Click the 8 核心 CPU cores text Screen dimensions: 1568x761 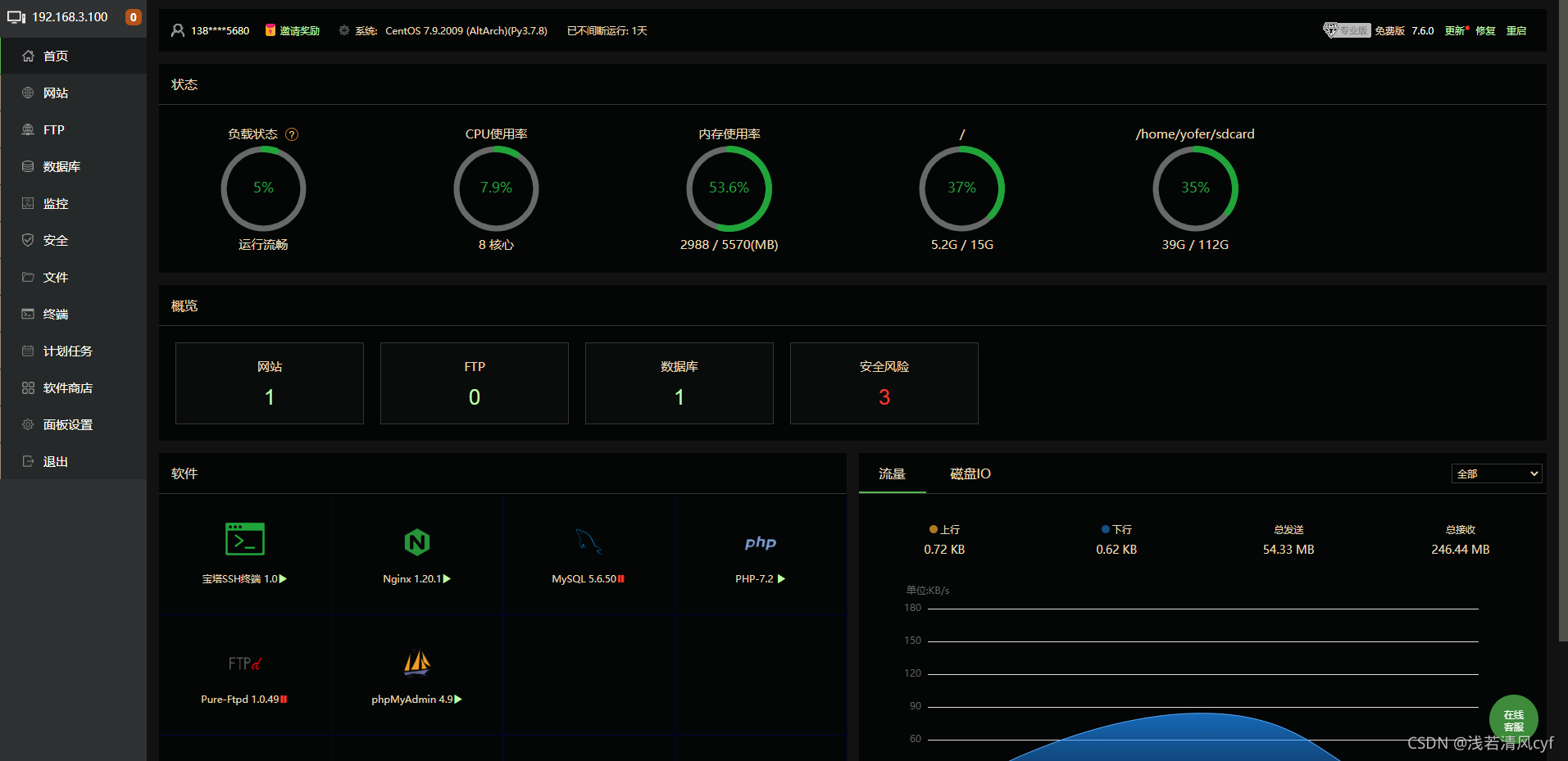tap(496, 245)
